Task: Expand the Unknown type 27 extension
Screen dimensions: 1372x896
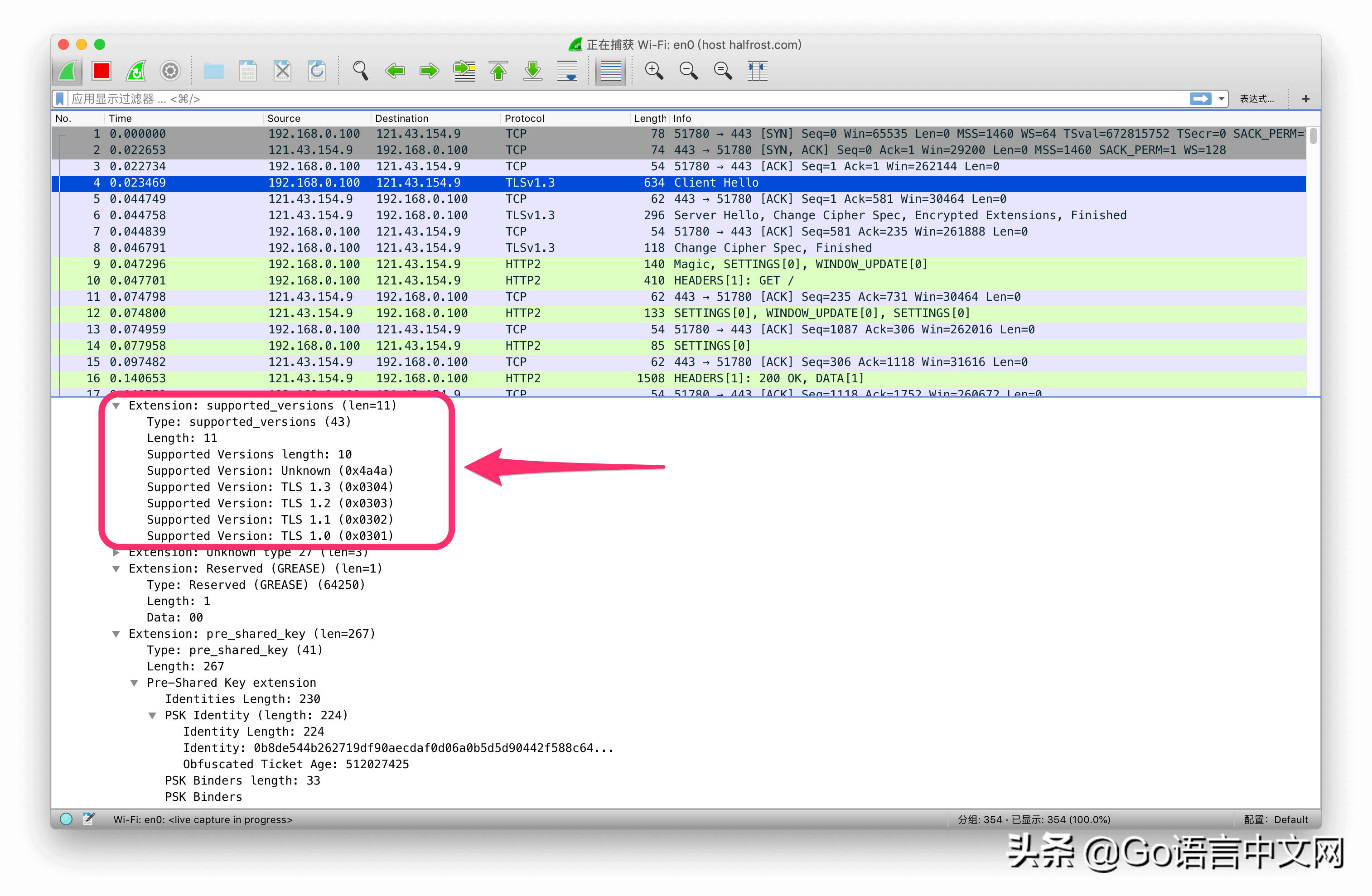Action: 116,553
